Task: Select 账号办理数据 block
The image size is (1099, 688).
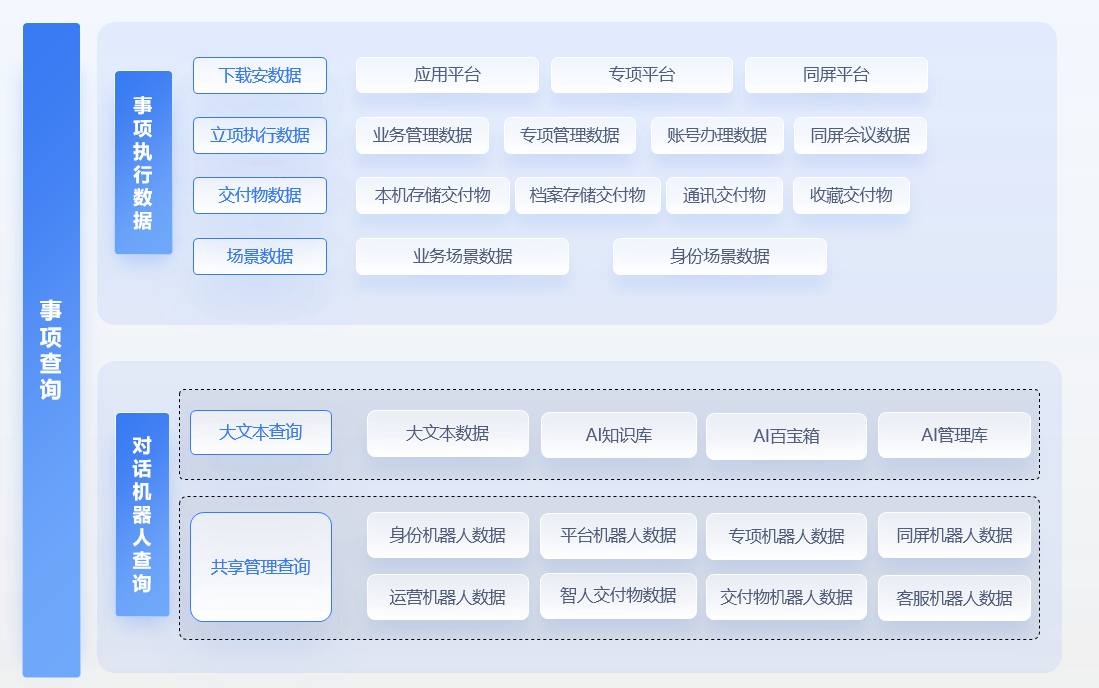Action: pos(717,135)
